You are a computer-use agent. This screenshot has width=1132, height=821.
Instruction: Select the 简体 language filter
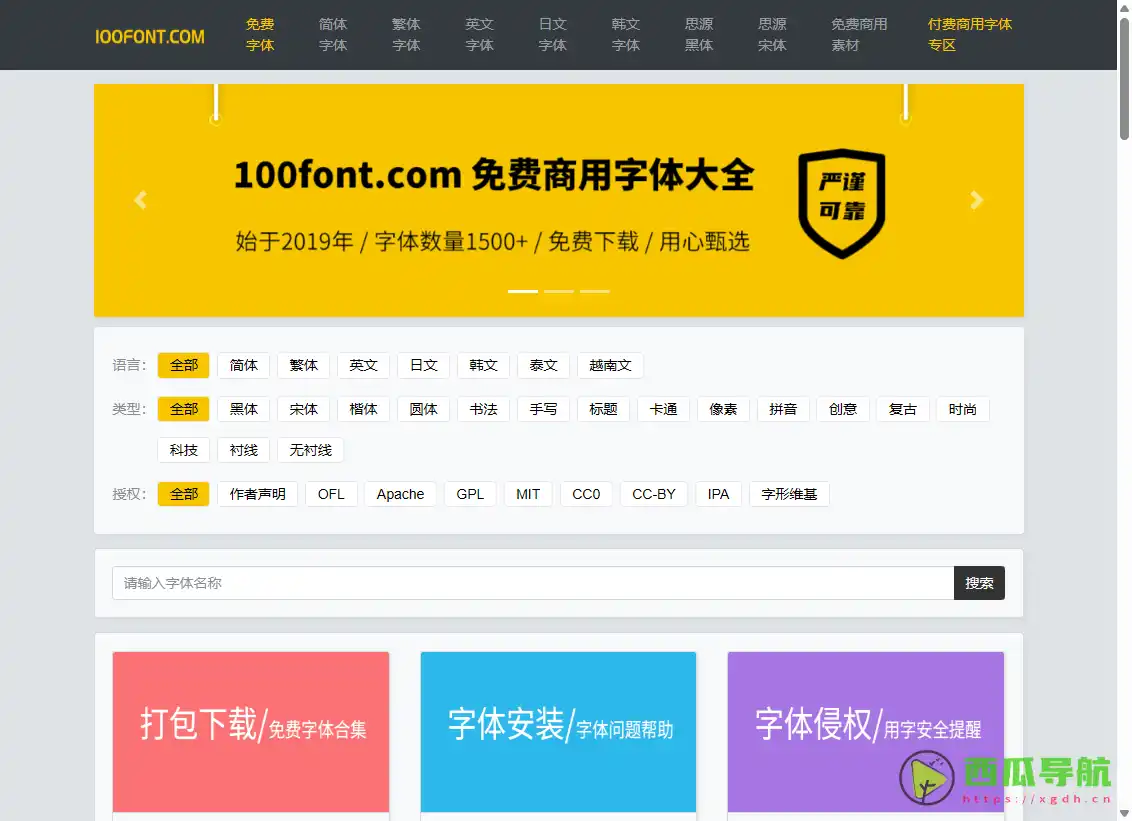[243, 365]
